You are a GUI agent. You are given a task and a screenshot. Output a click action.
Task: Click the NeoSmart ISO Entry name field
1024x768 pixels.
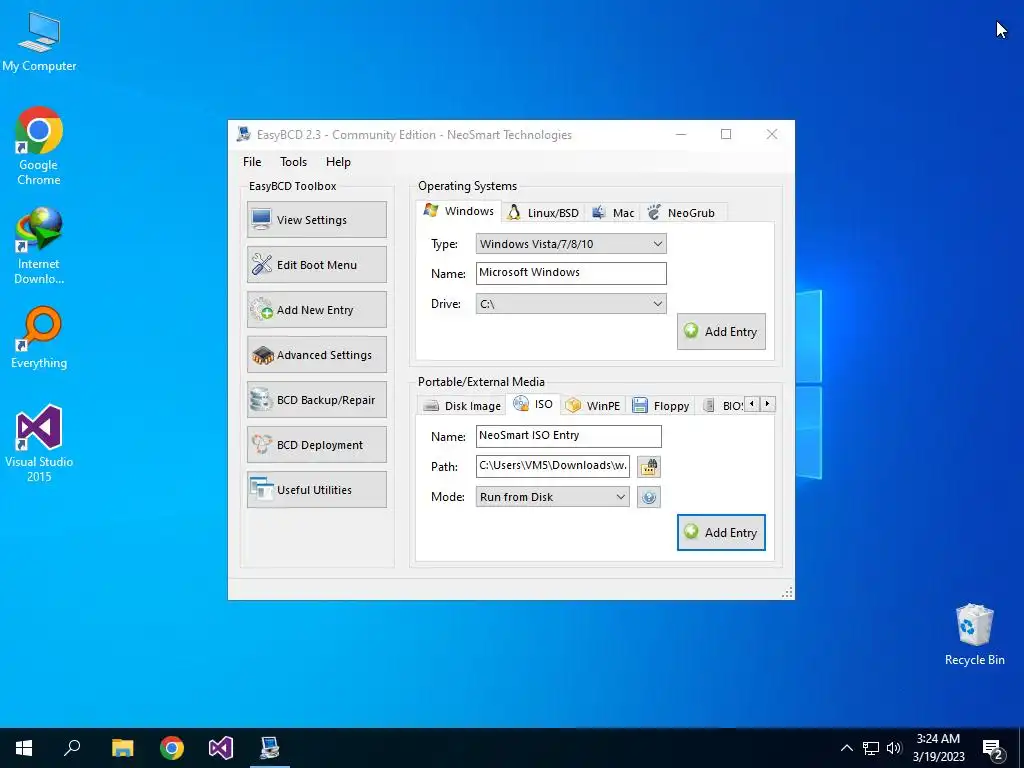point(568,436)
